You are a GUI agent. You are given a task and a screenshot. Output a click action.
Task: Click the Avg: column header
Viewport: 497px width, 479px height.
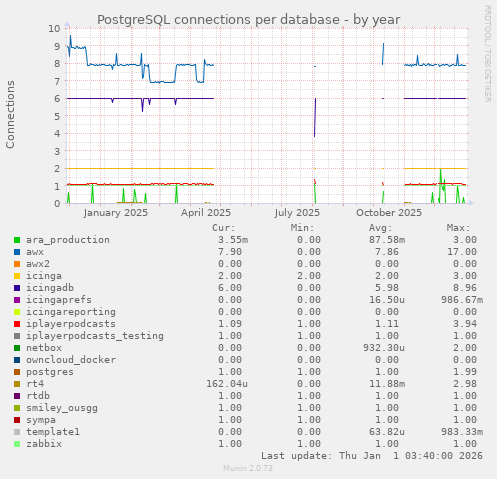381,228
